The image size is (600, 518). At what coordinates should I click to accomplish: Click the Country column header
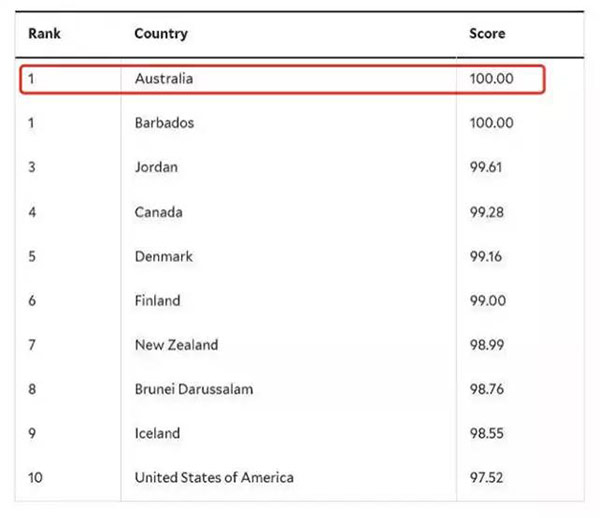click(161, 34)
